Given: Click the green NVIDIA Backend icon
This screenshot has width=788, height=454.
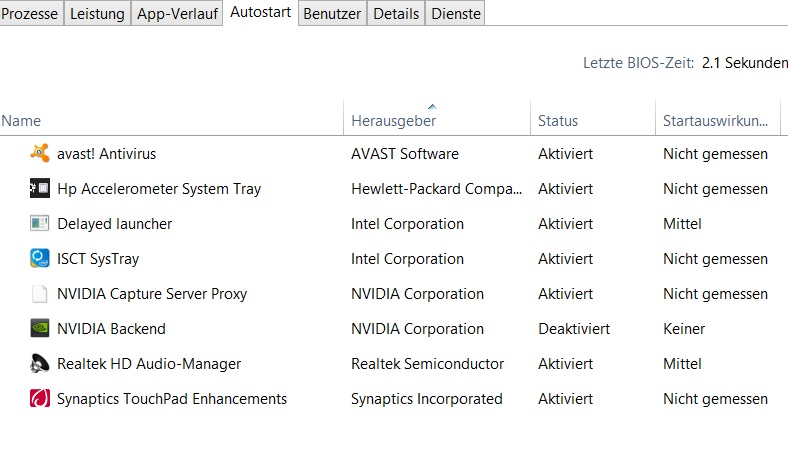Looking at the screenshot, I should click(x=39, y=329).
